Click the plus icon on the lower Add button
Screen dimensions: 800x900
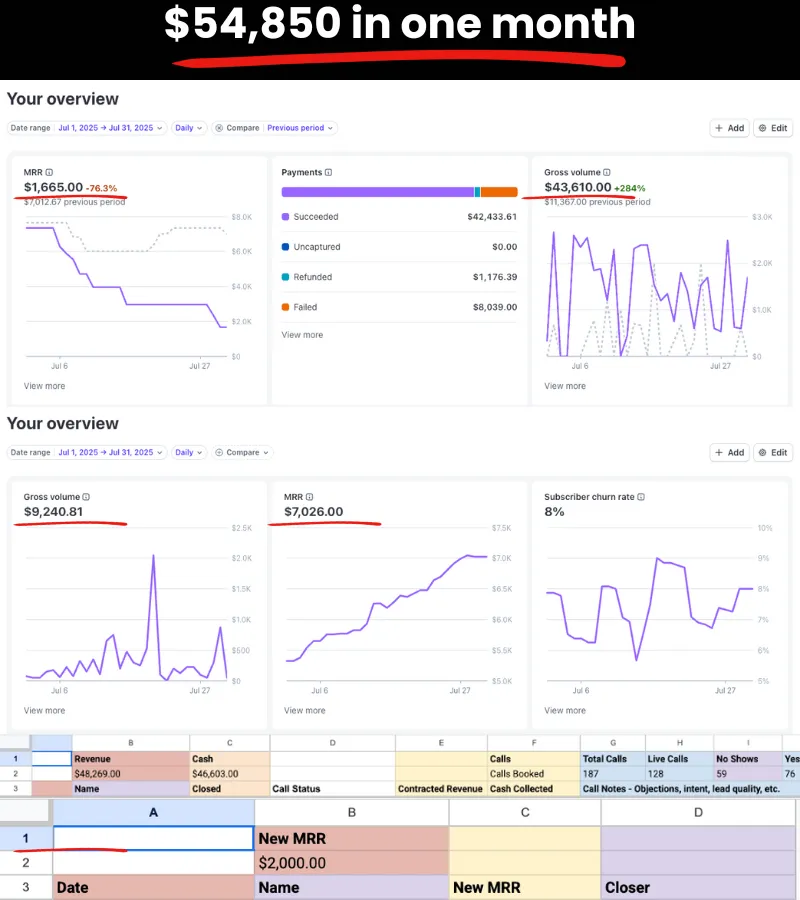click(x=719, y=452)
